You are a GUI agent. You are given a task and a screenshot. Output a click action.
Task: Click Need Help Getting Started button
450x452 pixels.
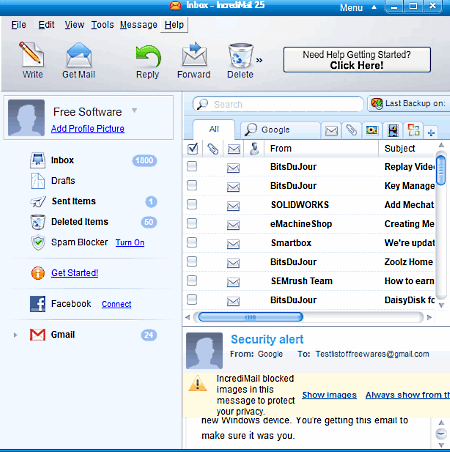point(357,60)
